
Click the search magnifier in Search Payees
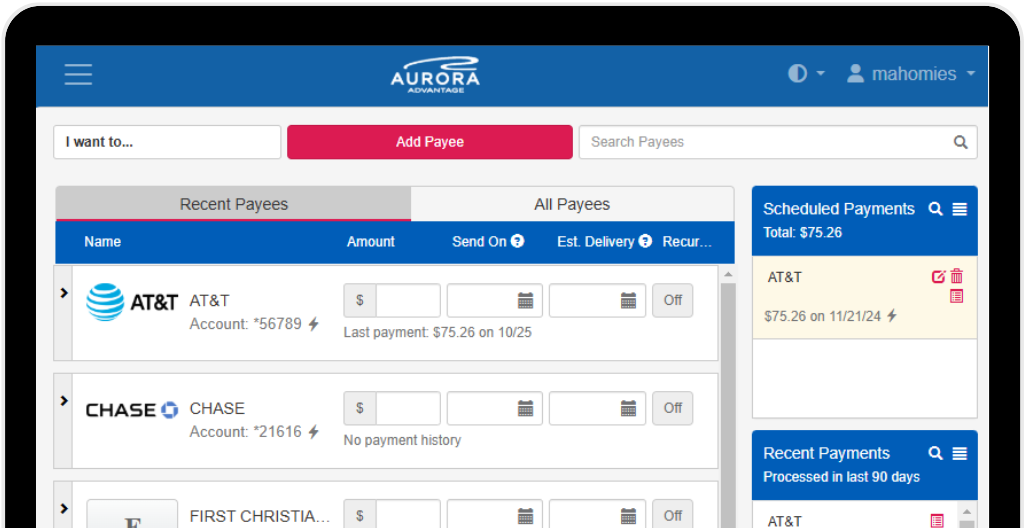(960, 142)
